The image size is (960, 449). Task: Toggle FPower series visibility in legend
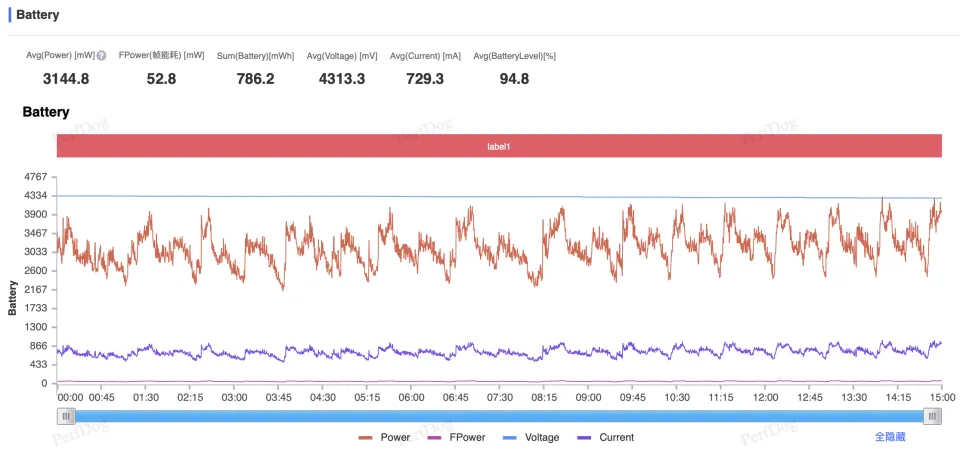coord(455,437)
